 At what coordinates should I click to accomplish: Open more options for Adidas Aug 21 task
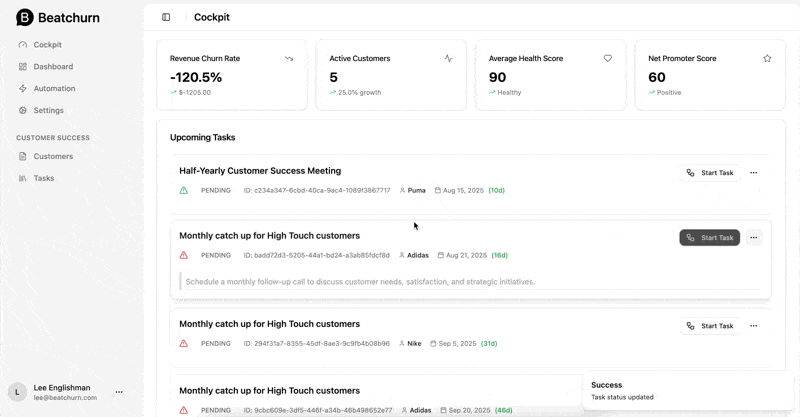754,238
